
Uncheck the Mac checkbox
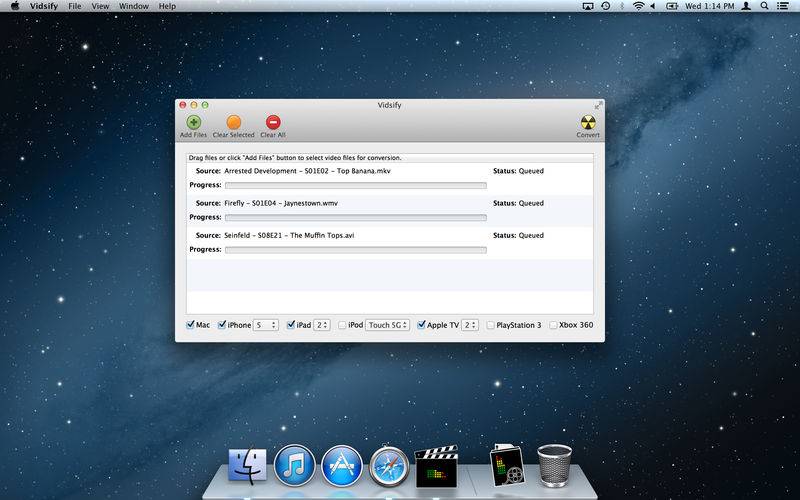point(190,324)
